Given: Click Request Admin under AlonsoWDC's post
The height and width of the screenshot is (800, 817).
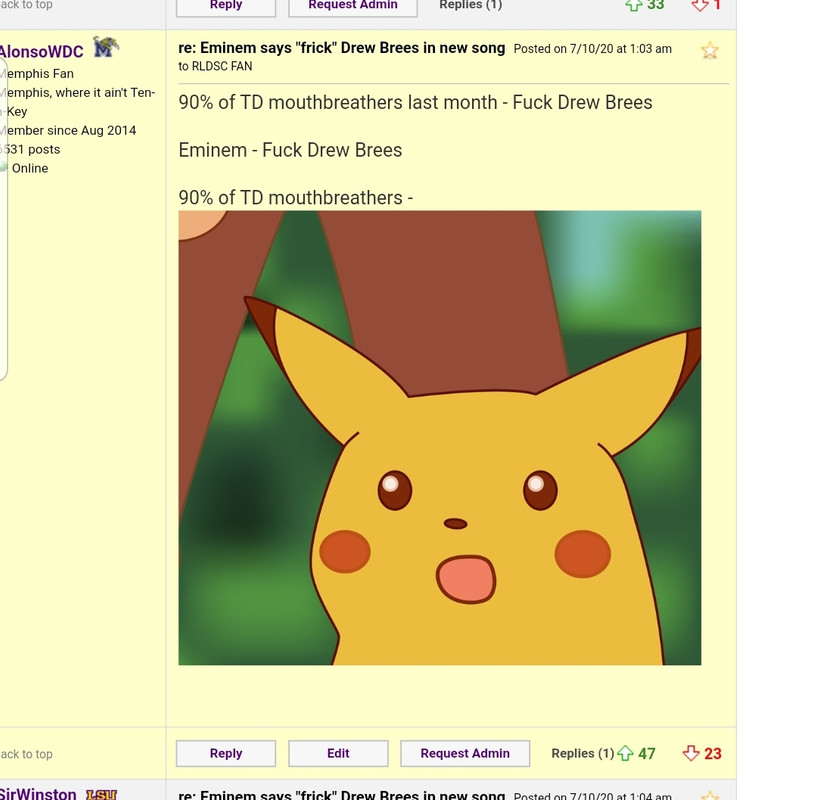Looking at the screenshot, I should point(465,753).
